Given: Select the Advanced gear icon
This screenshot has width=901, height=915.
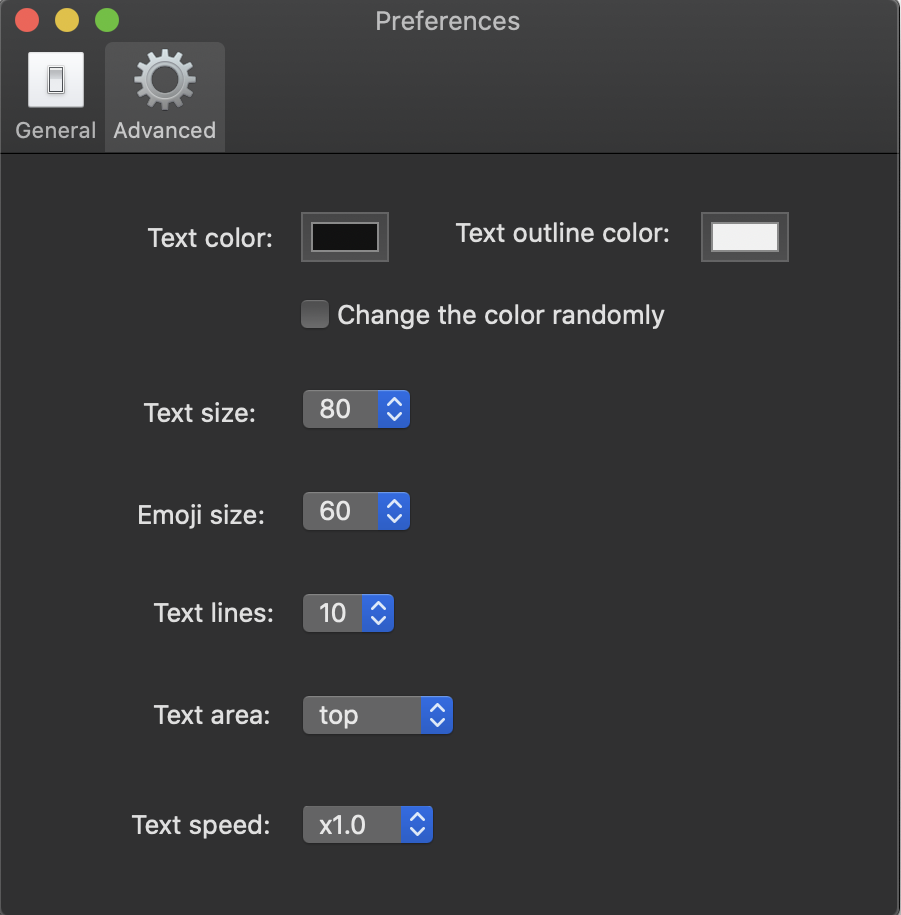Looking at the screenshot, I should click(165, 80).
